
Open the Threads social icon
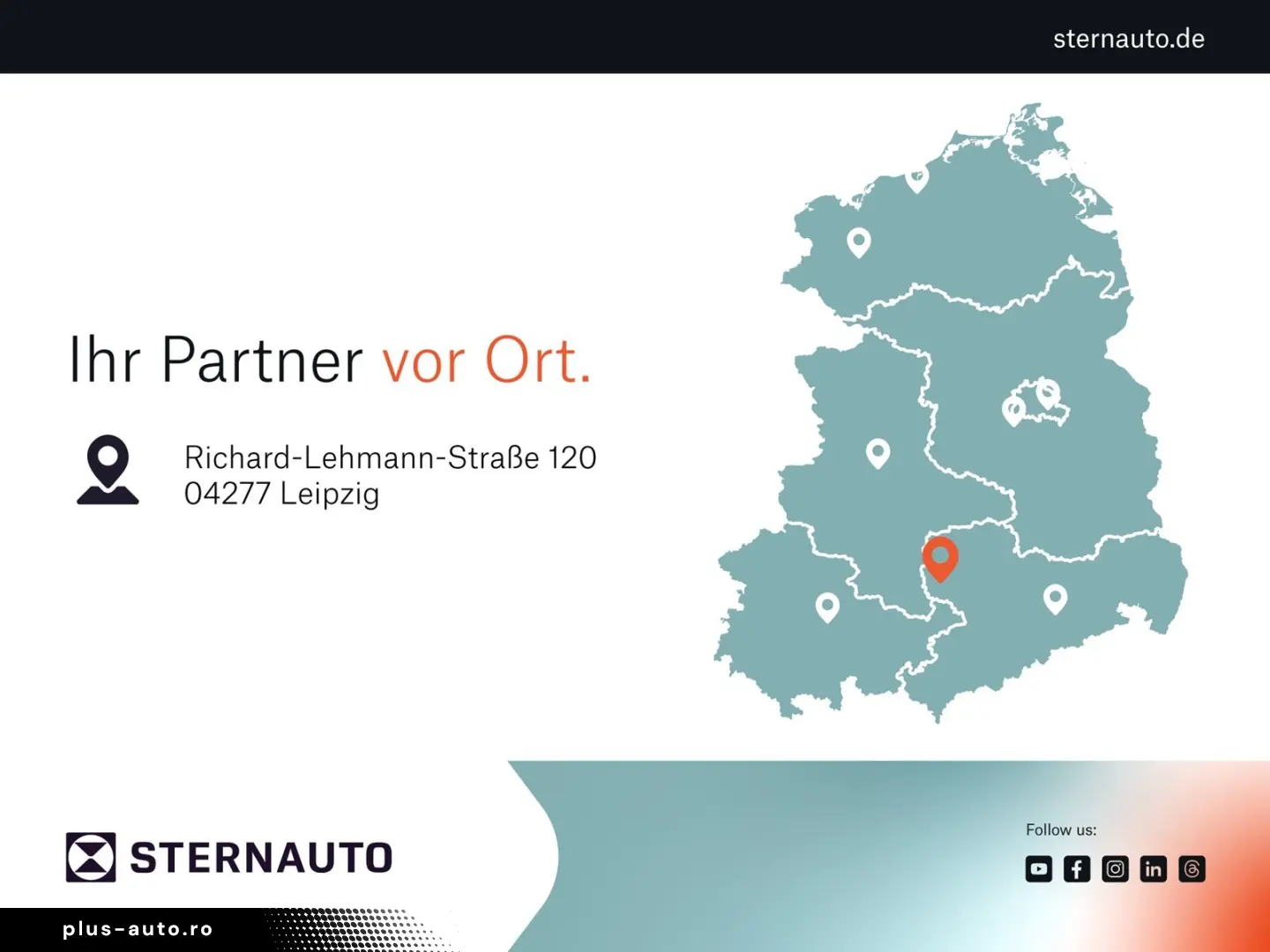(x=1192, y=869)
